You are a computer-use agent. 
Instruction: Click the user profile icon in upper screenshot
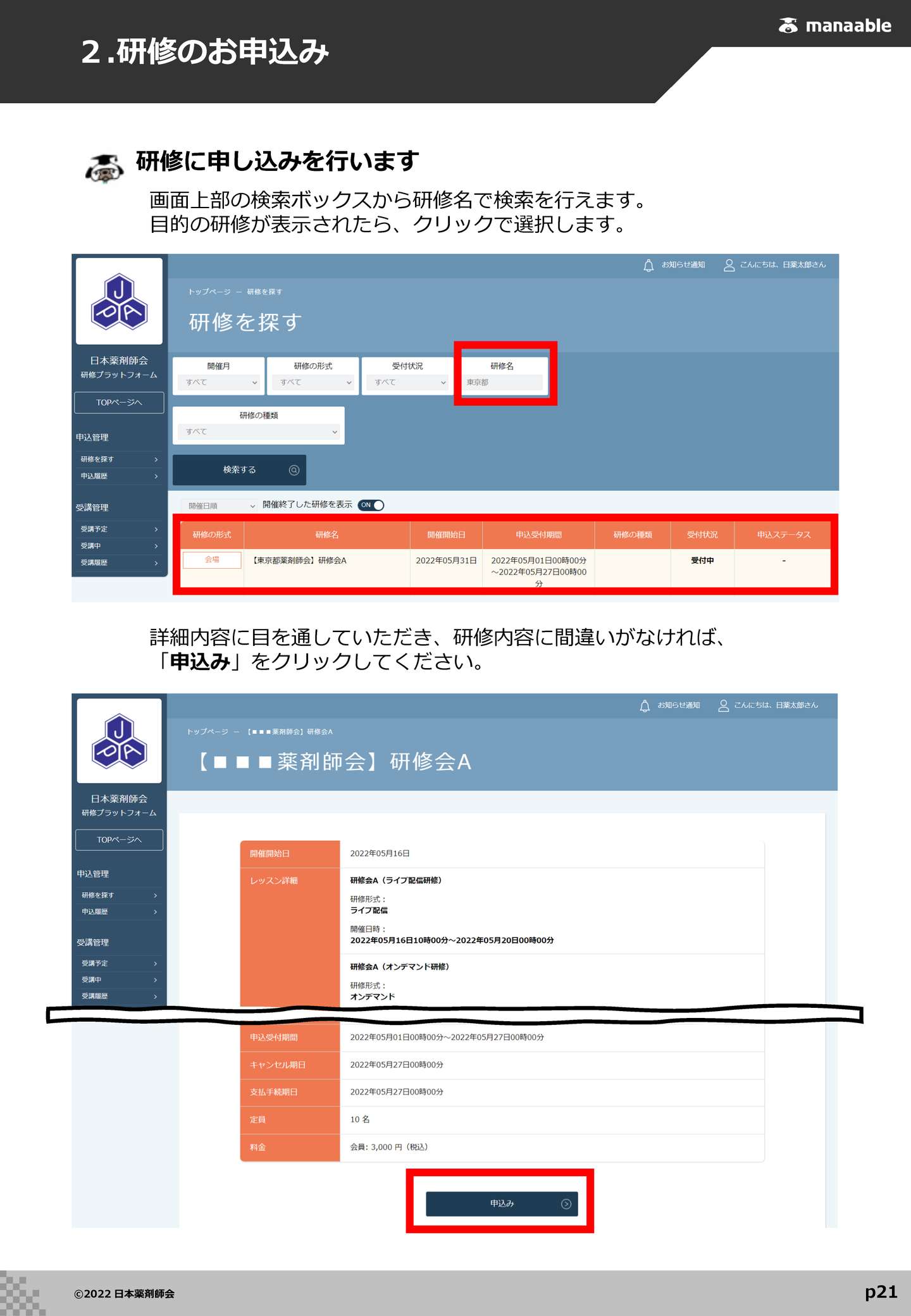(x=729, y=265)
